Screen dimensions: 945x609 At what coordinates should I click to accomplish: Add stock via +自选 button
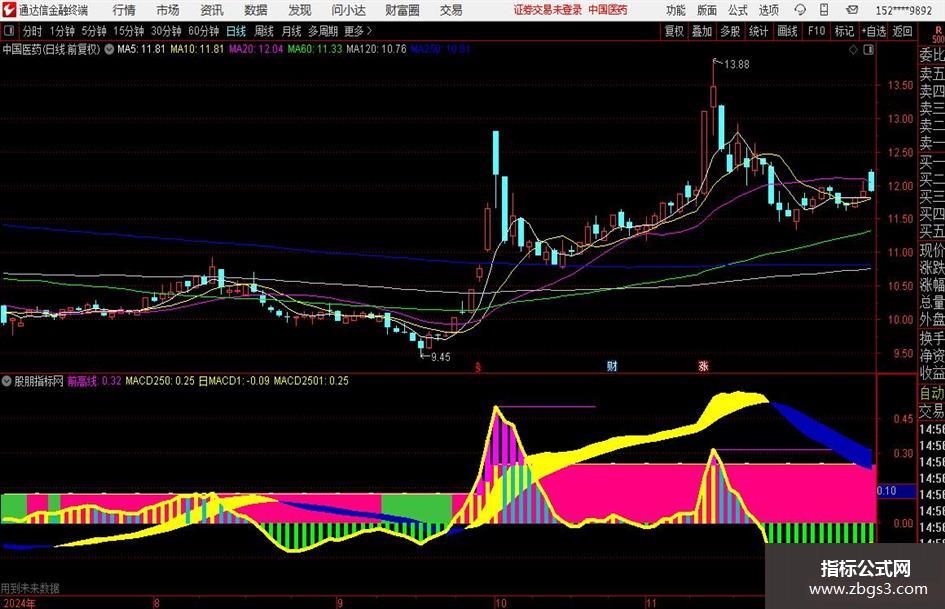click(874, 31)
